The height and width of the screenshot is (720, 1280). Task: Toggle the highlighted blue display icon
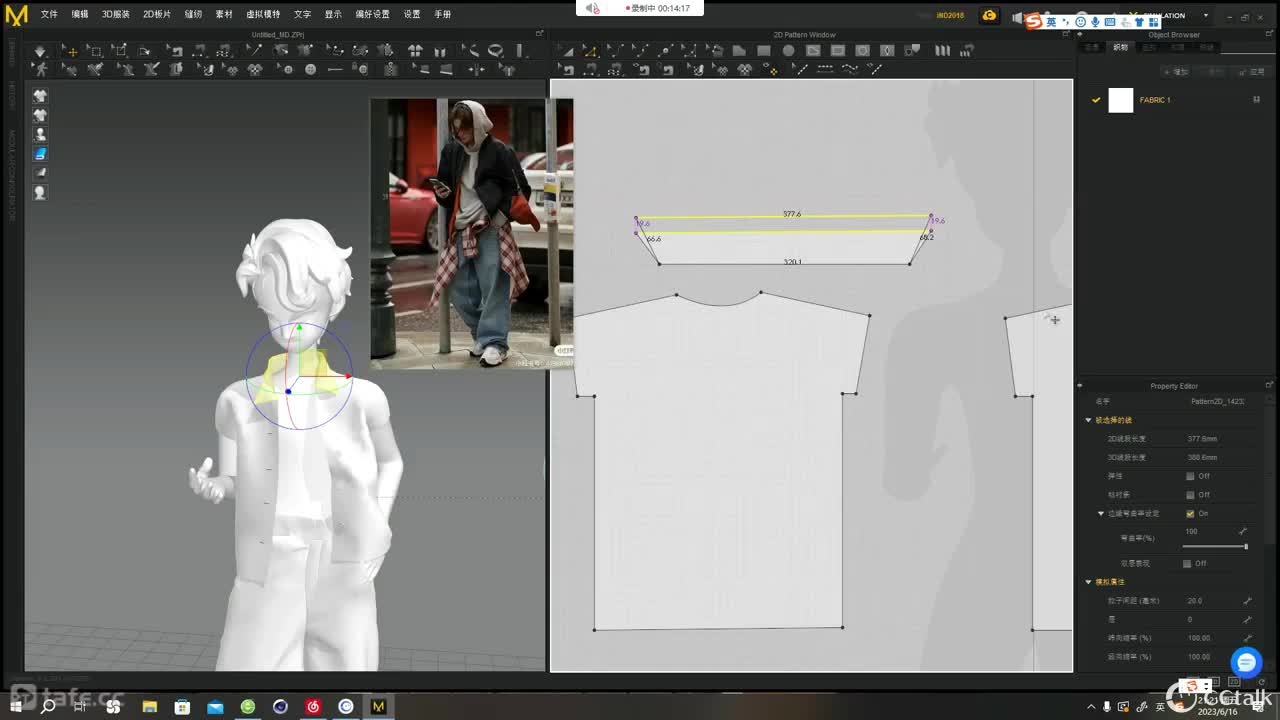(40, 153)
